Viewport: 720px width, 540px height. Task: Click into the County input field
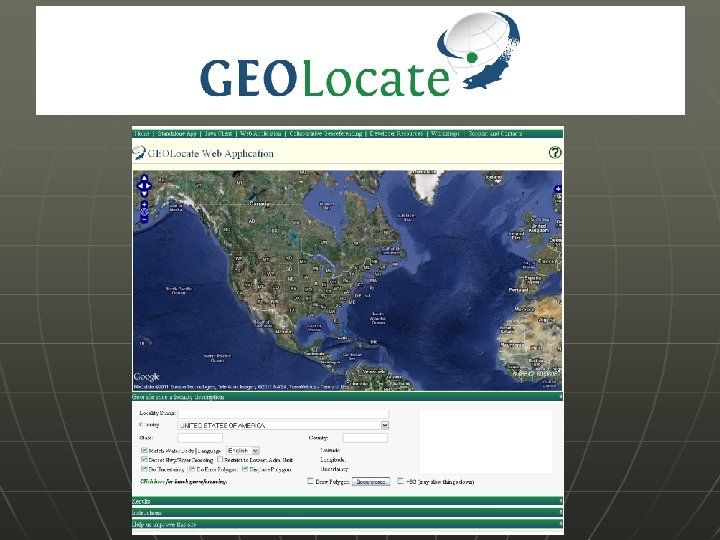click(x=366, y=438)
